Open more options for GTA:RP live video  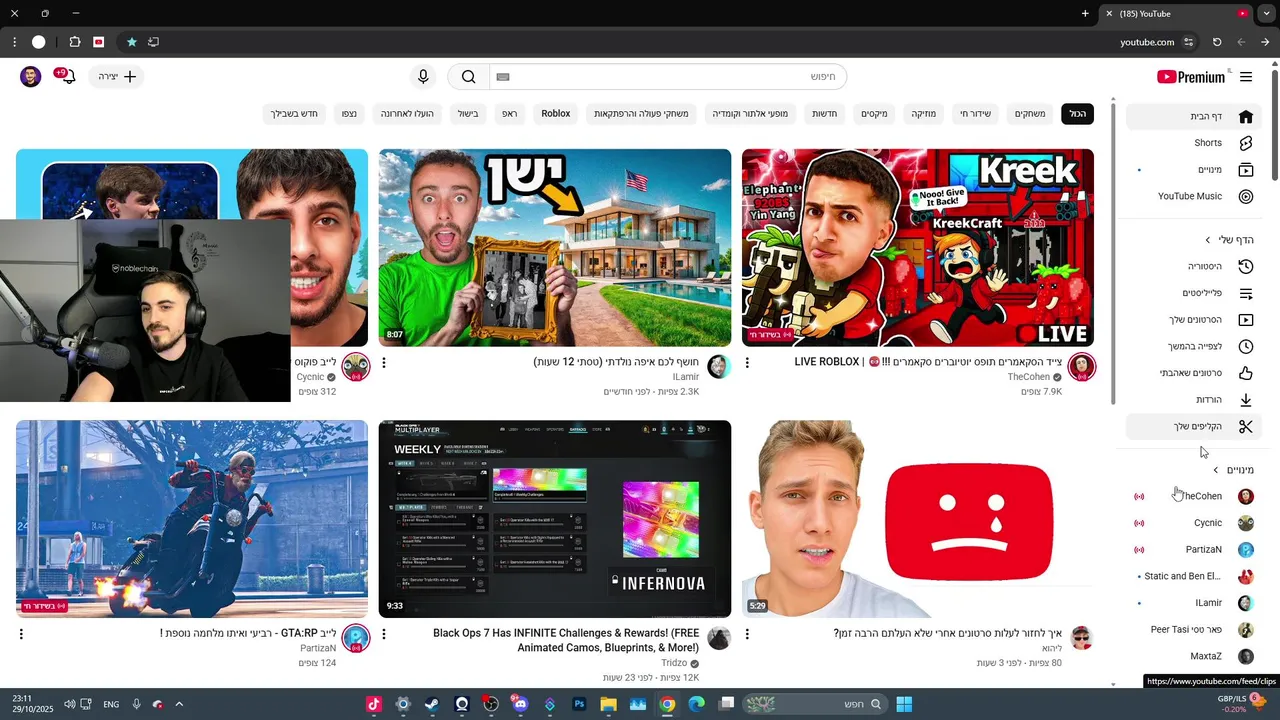click(x=21, y=634)
